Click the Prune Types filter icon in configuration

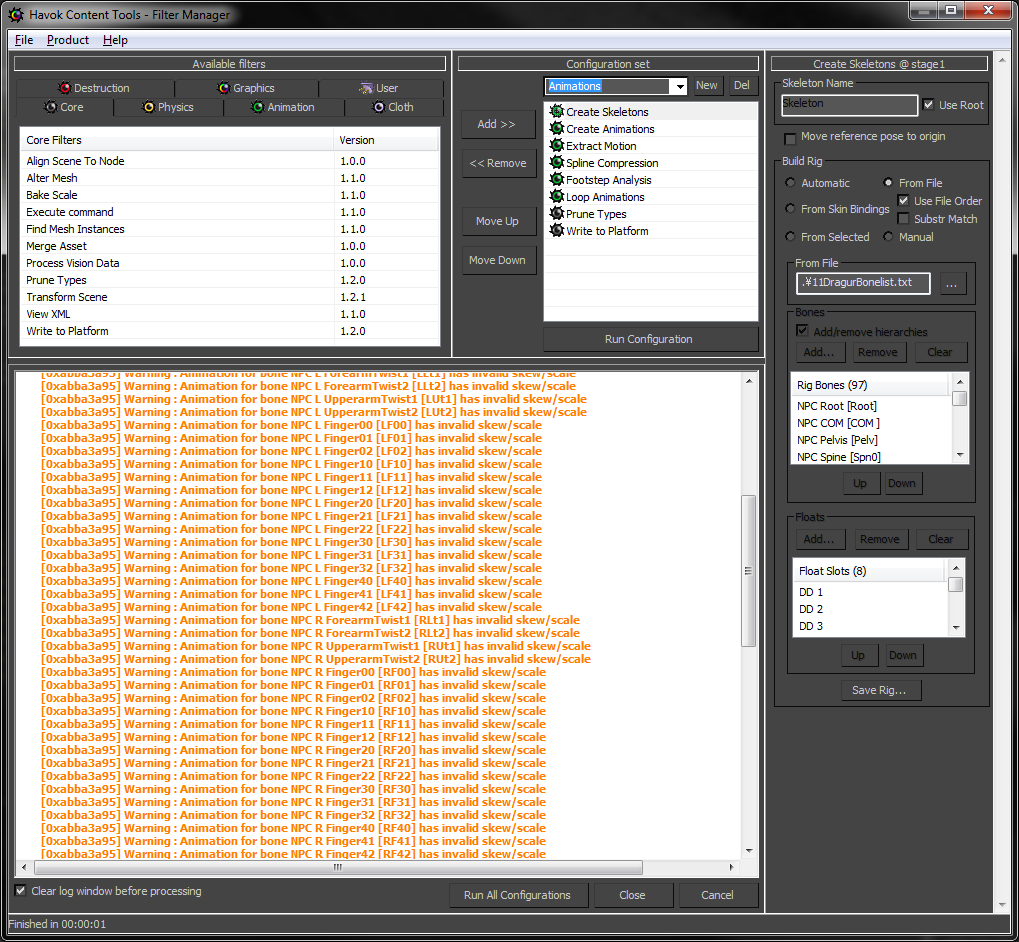556,212
